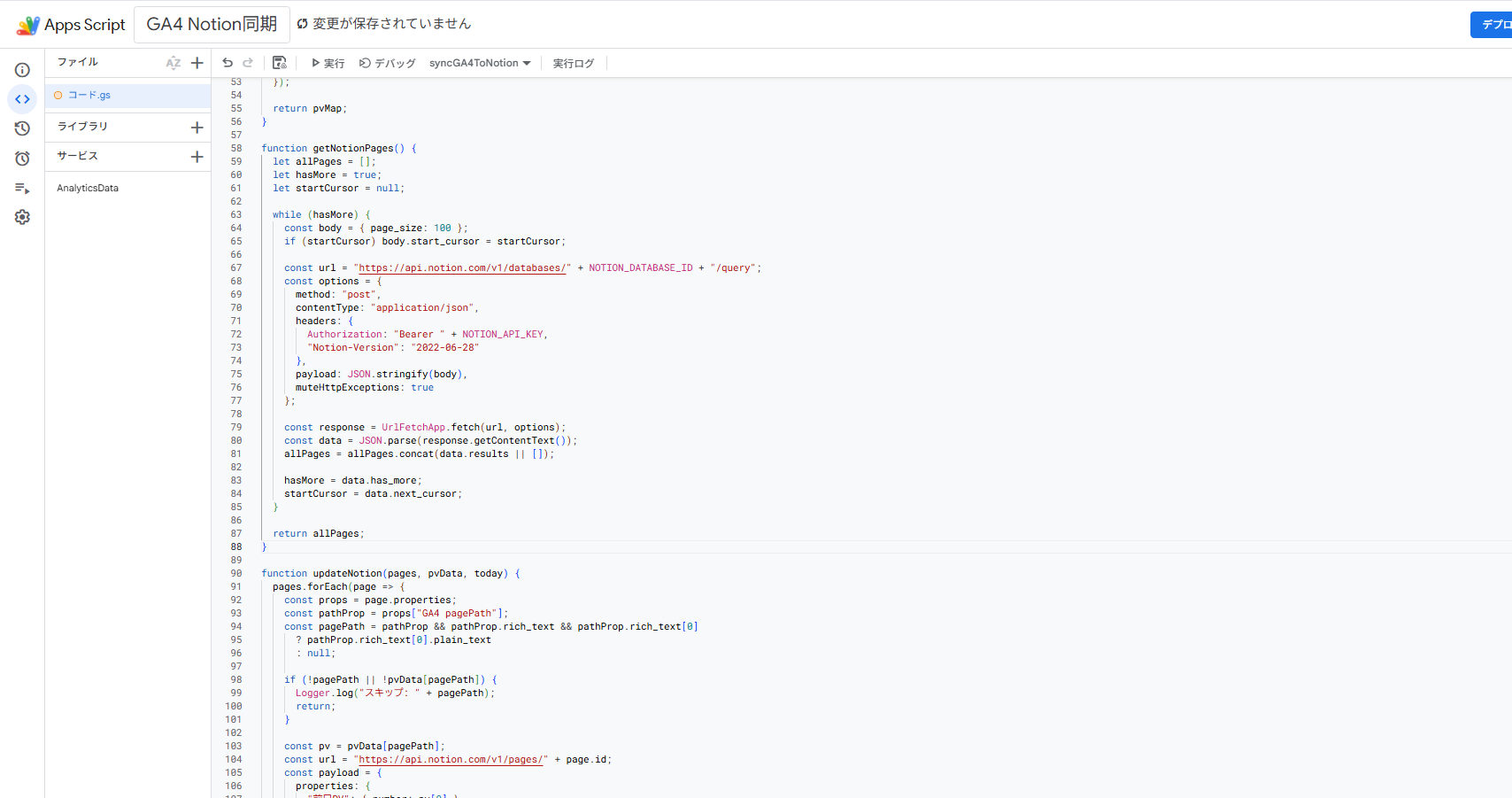The height and width of the screenshot is (798, 1512).
Task: Click NOTION_API_KEY in the Authorization header
Action: (503, 334)
